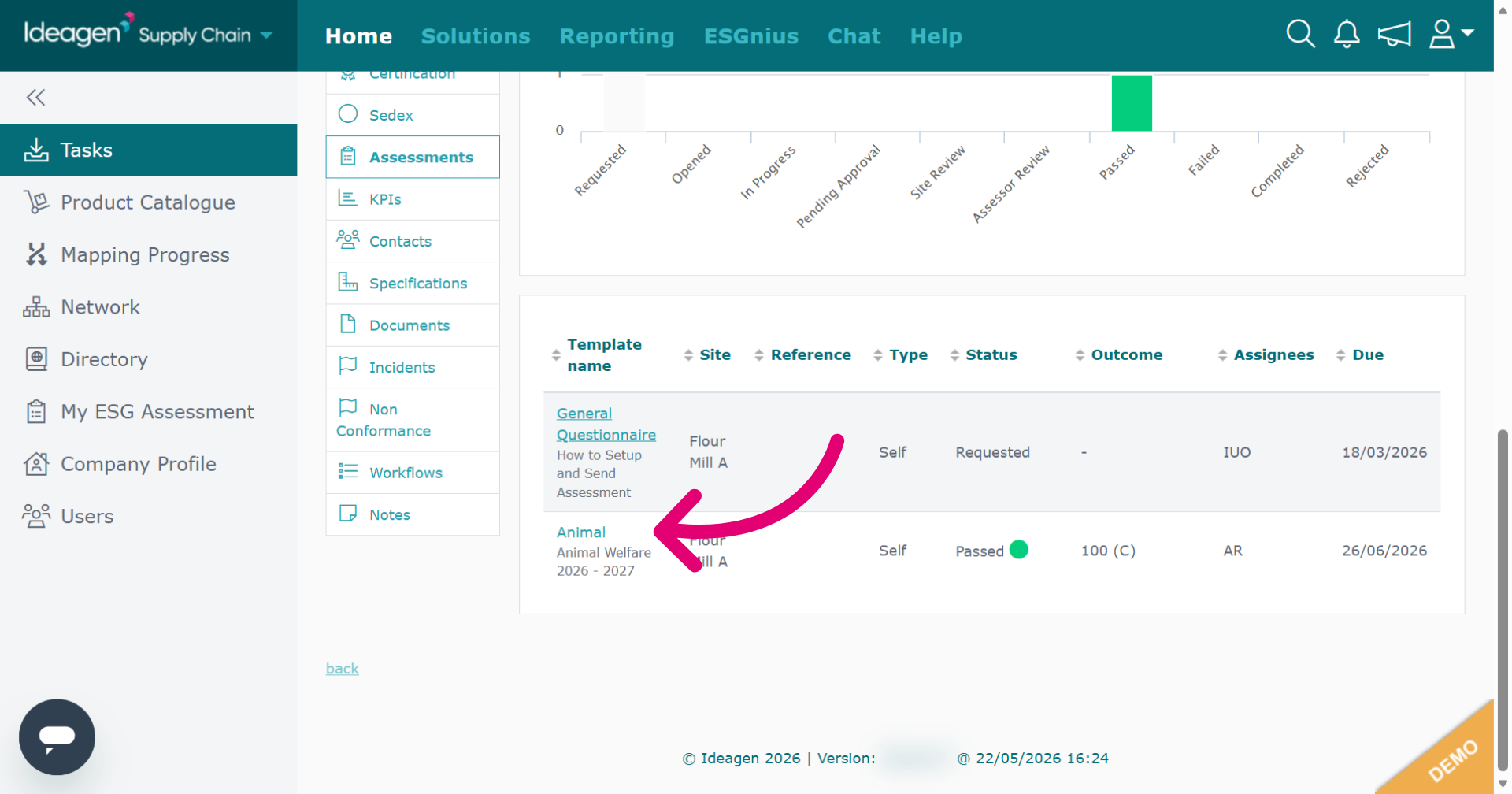This screenshot has width=1512, height=794.
Task: Open the Help menu
Action: (936, 36)
